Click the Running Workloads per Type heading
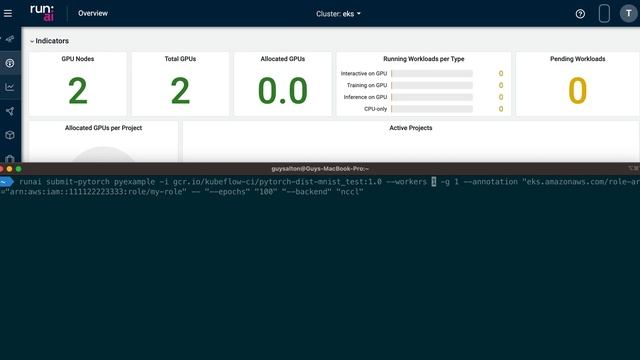This screenshot has width=640, height=360. (x=424, y=59)
